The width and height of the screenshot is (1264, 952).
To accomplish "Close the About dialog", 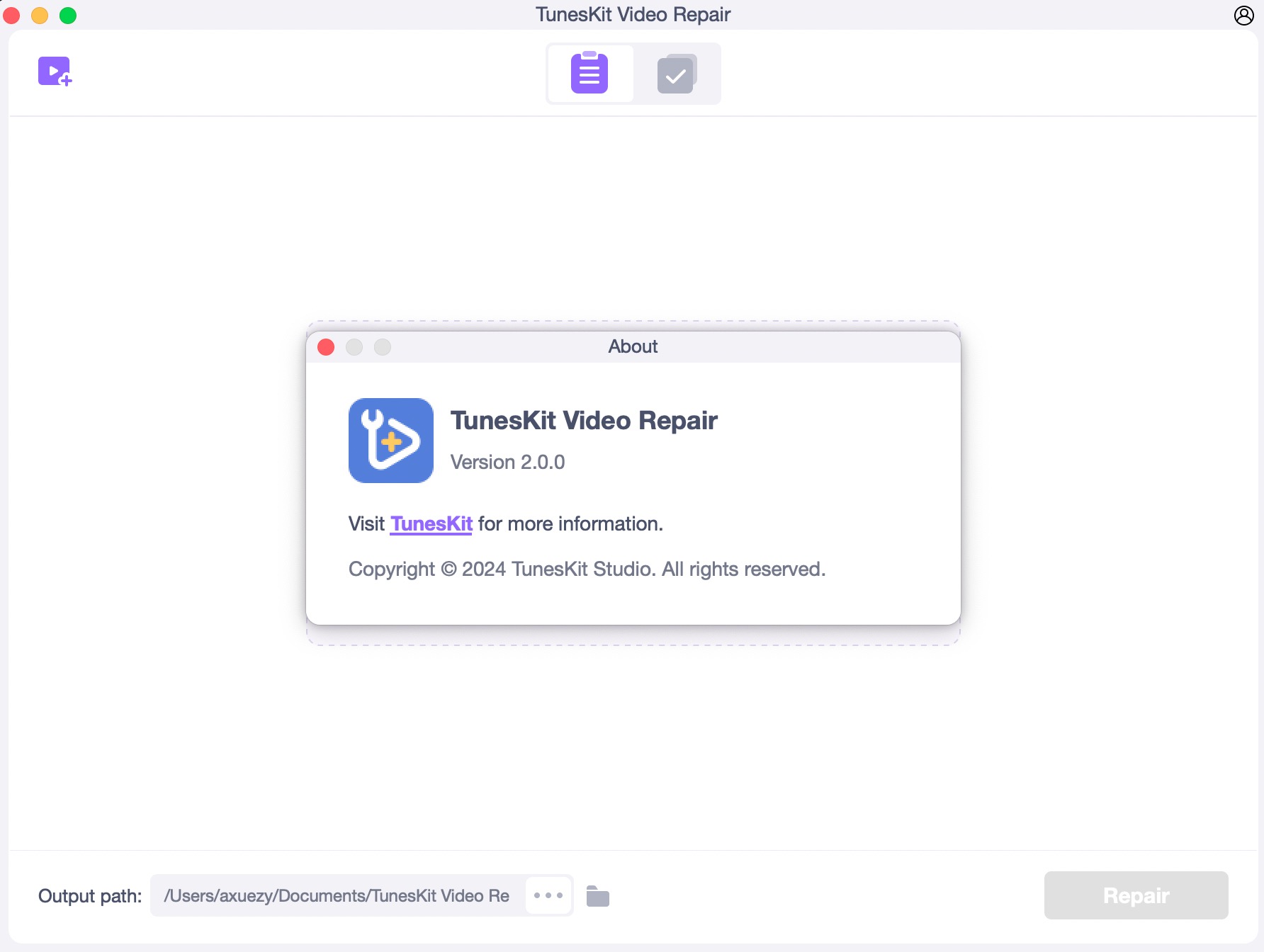I will tap(326, 347).
